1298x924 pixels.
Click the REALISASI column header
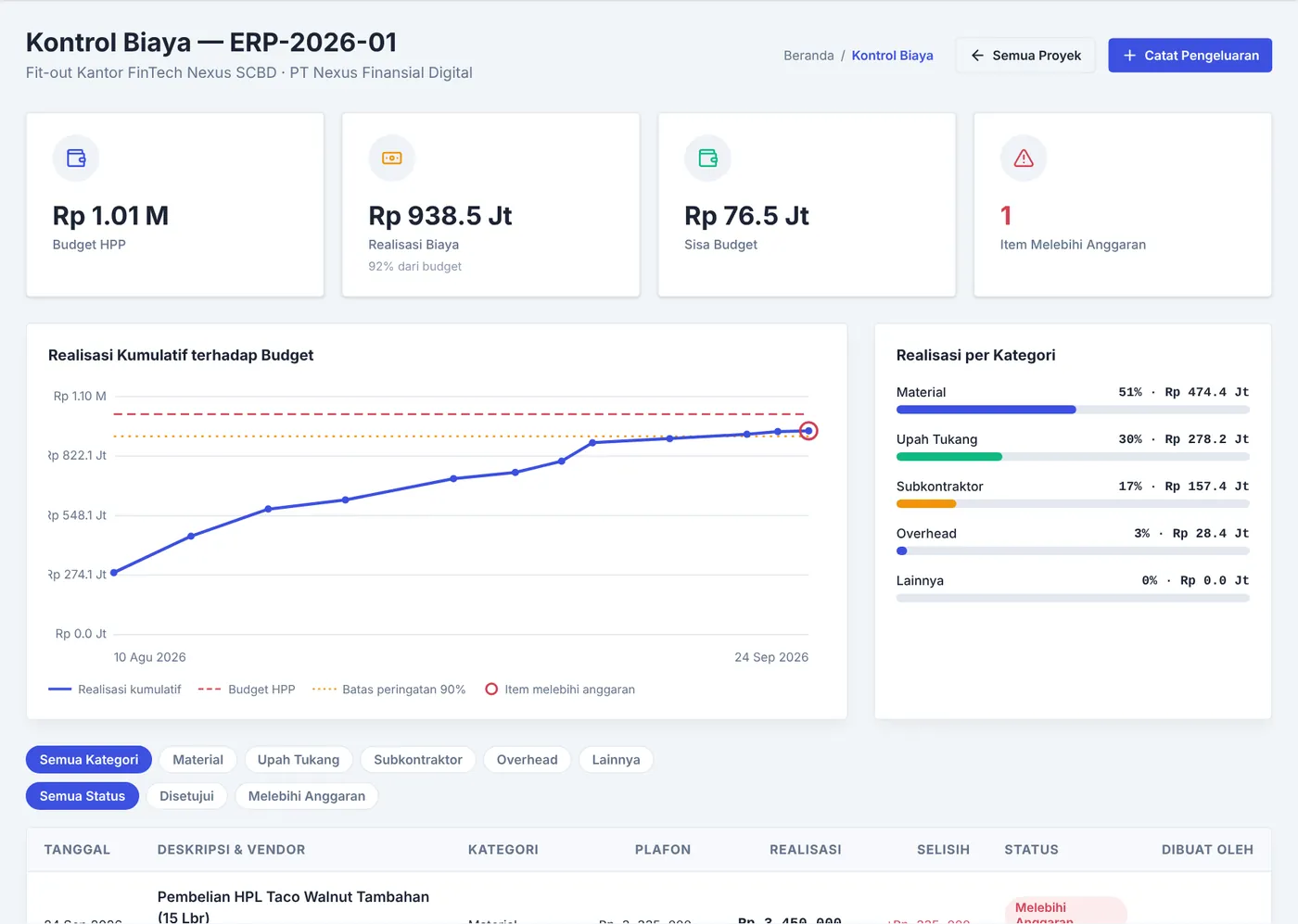click(806, 850)
